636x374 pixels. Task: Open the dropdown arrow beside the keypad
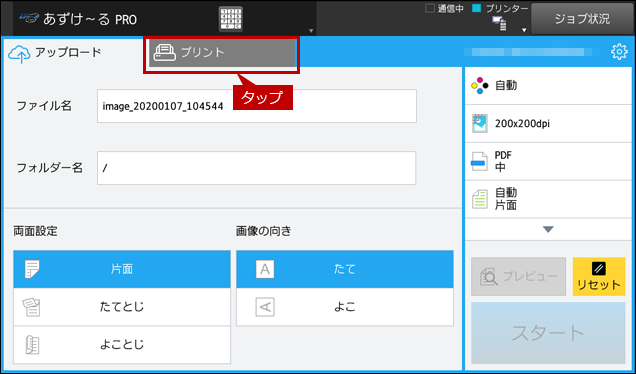point(311,31)
